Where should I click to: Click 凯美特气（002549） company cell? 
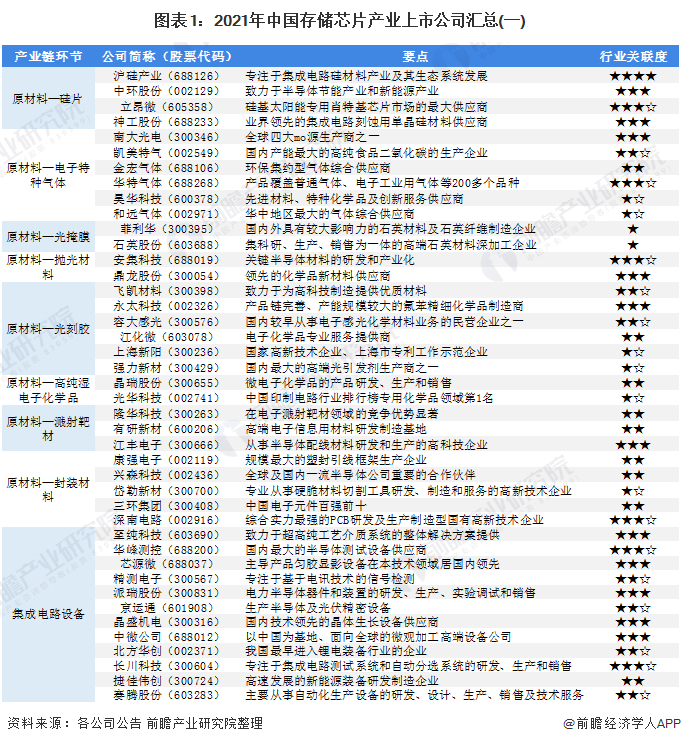click(x=167, y=153)
